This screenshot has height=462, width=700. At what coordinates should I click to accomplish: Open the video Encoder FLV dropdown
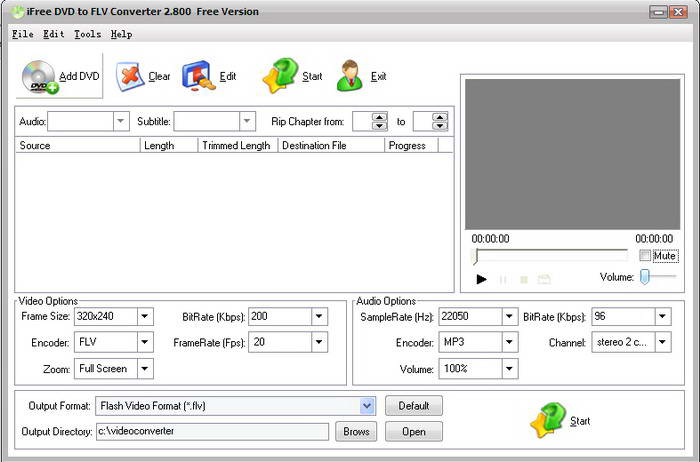(x=145, y=342)
